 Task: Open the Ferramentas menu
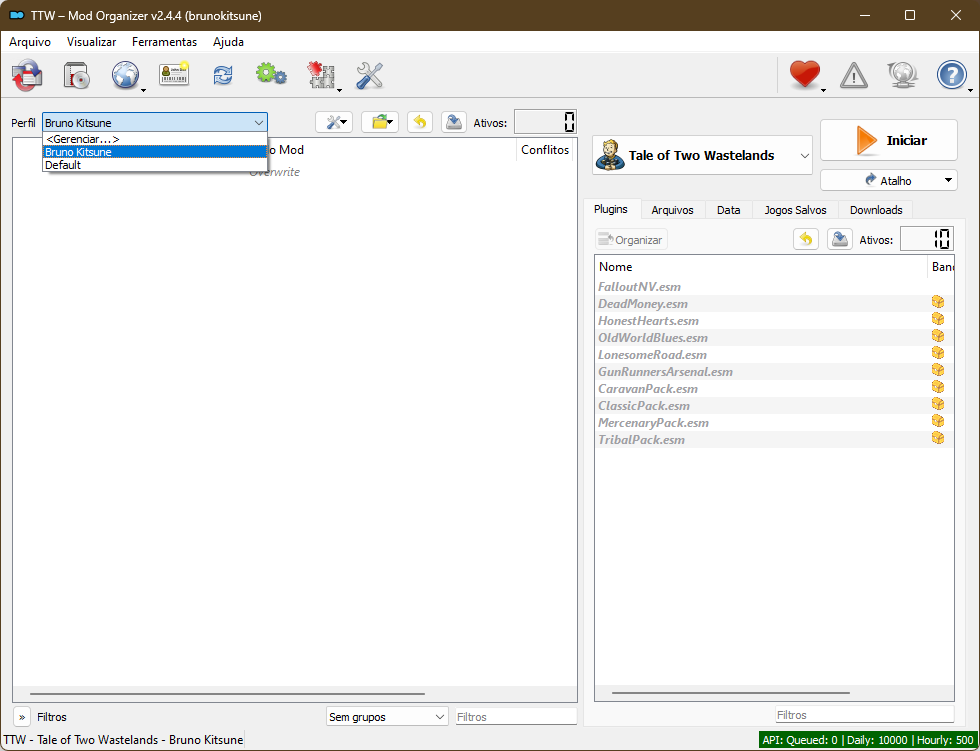pyautogui.click(x=164, y=42)
